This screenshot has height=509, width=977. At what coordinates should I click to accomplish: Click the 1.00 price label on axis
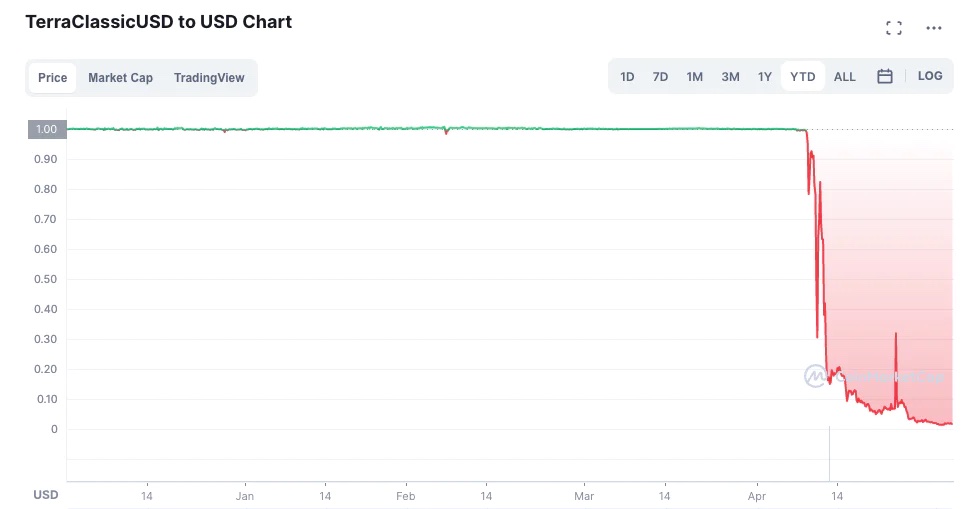point(46,129)
